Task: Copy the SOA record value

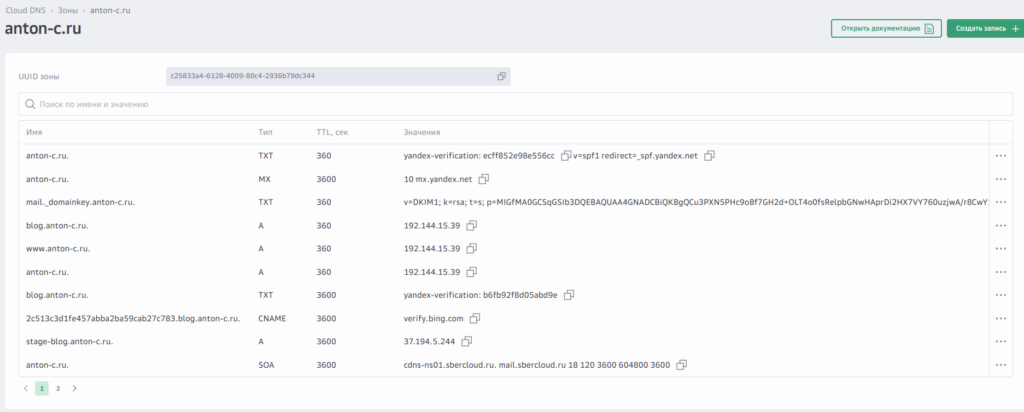Action: coord(681,365)
